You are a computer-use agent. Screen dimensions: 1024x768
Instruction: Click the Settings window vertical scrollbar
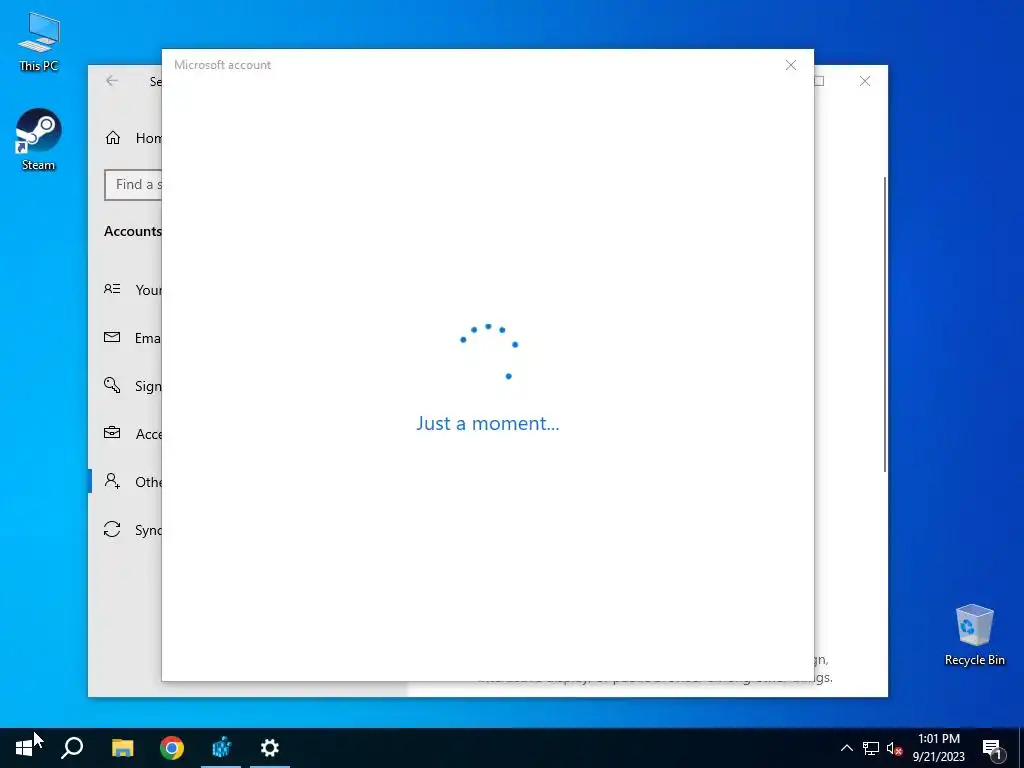(x=885, y=324)
